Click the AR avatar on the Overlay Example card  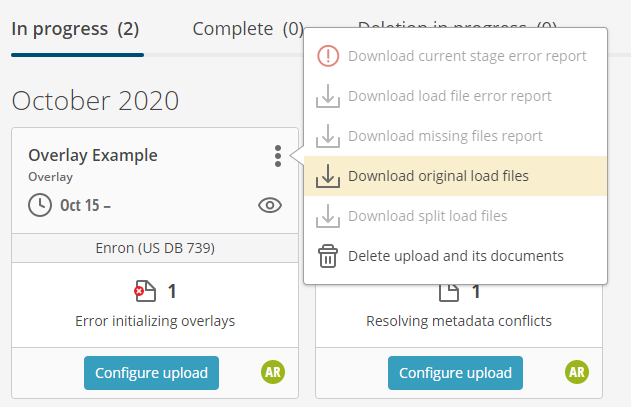point(273,372)
